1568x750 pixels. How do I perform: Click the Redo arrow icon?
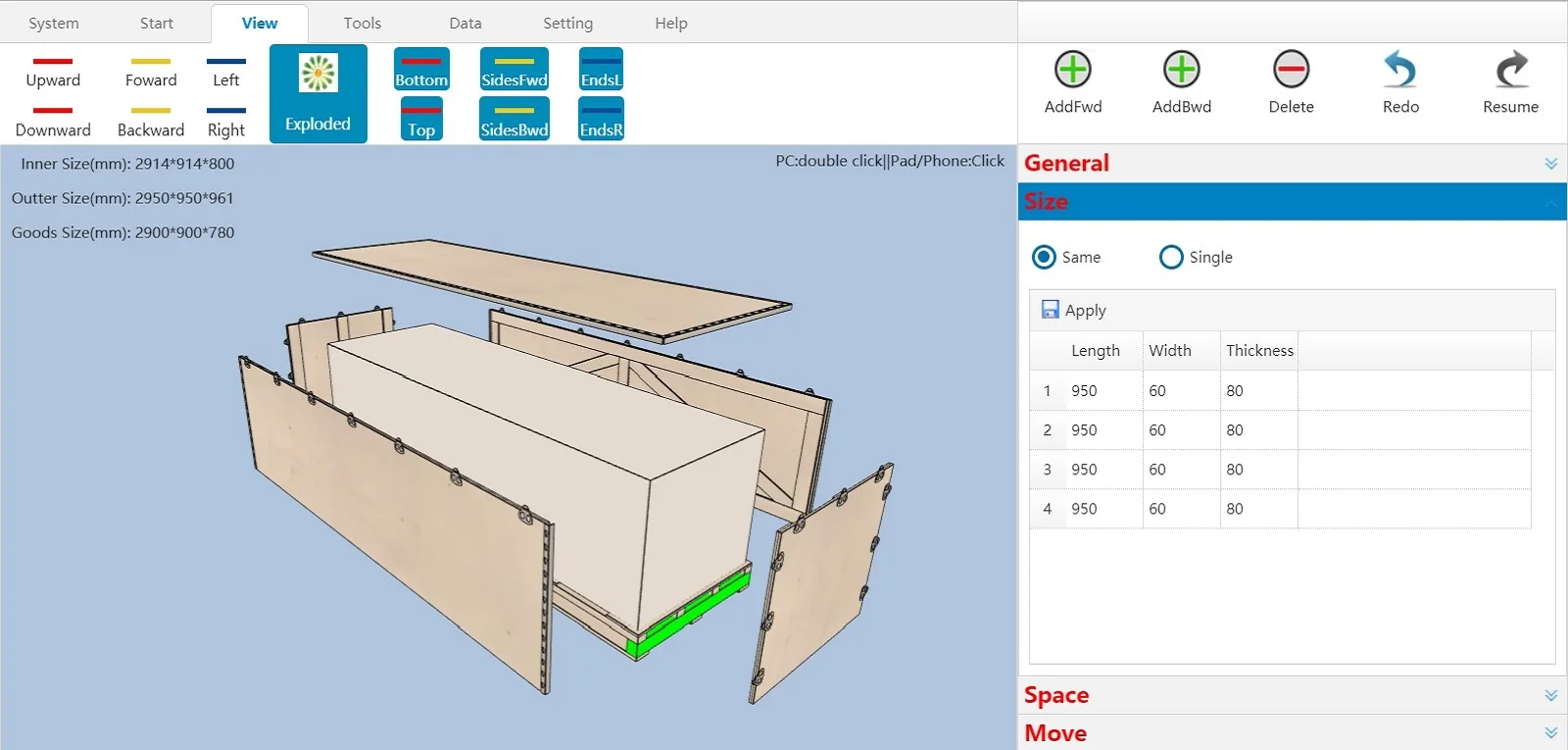pos(1400,71)
